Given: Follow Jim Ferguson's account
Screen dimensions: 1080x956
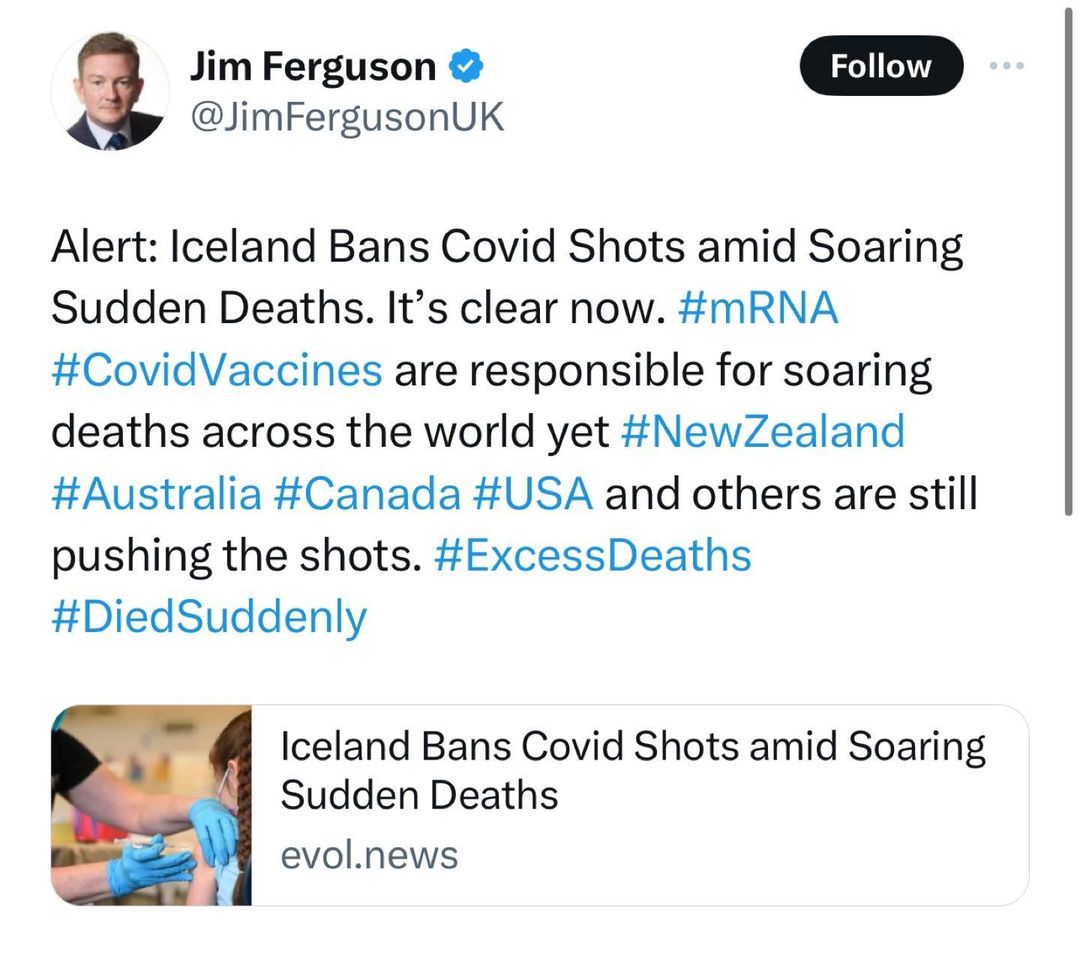Looking at the screenshot, I should (880, 66).
